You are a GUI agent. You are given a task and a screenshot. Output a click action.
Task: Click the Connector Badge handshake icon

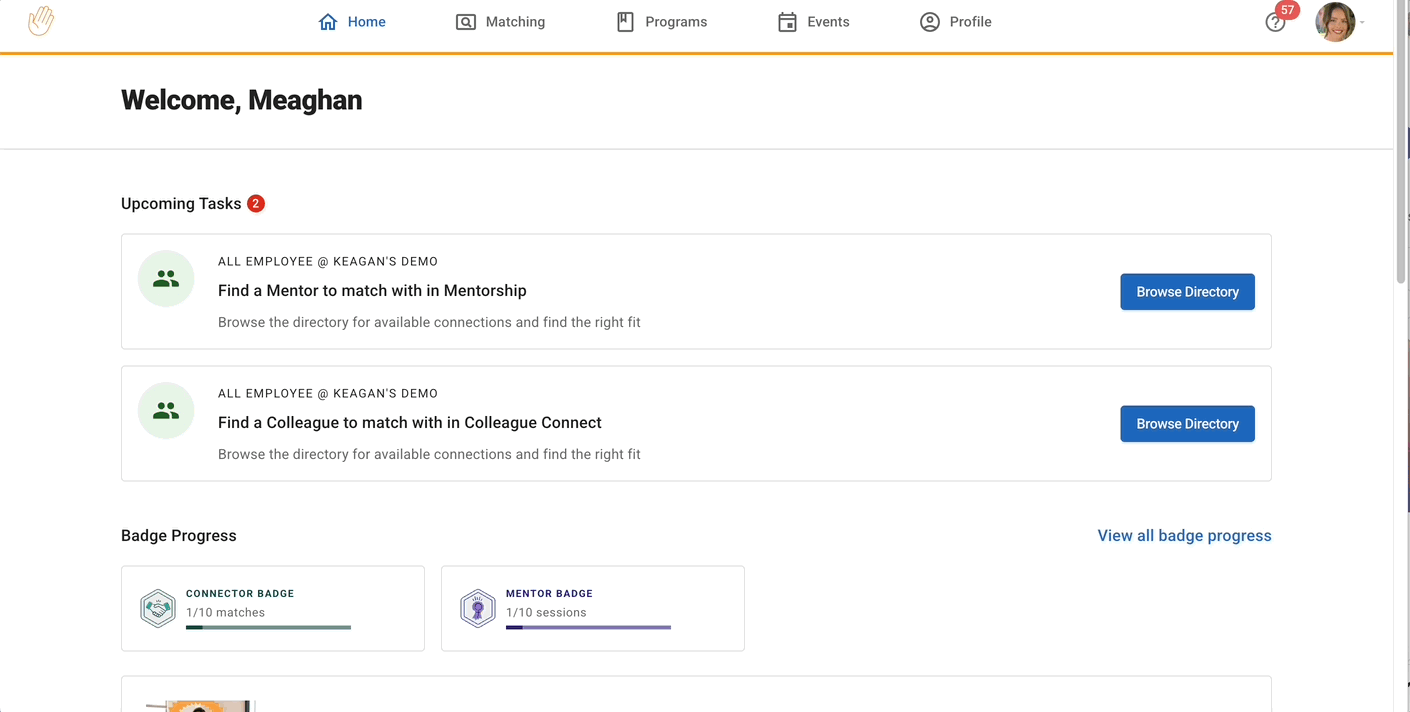click(x=158, y=608)
